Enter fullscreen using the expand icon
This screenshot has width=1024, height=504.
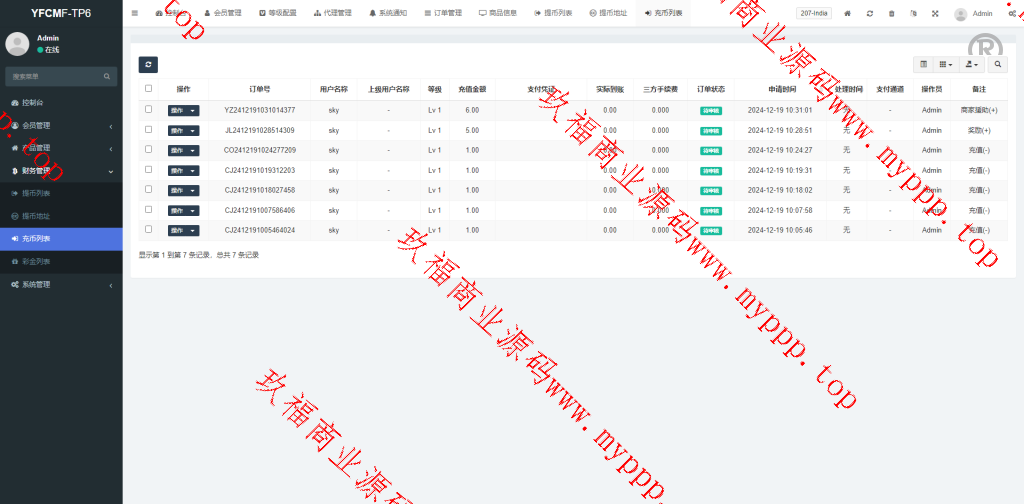[935, 14]
